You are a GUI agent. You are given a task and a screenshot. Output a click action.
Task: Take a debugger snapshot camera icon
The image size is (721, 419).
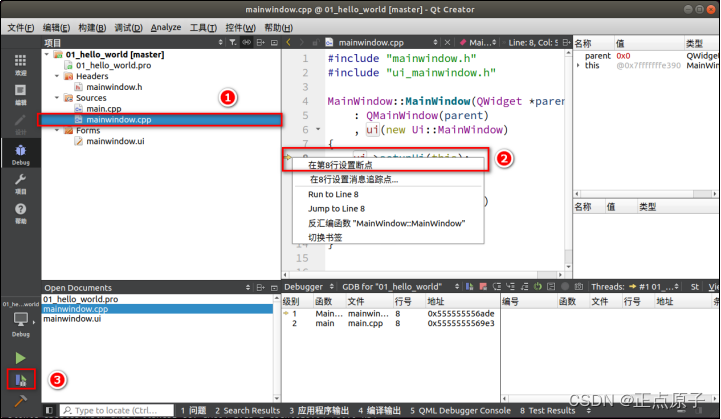(x=579, y=287)
